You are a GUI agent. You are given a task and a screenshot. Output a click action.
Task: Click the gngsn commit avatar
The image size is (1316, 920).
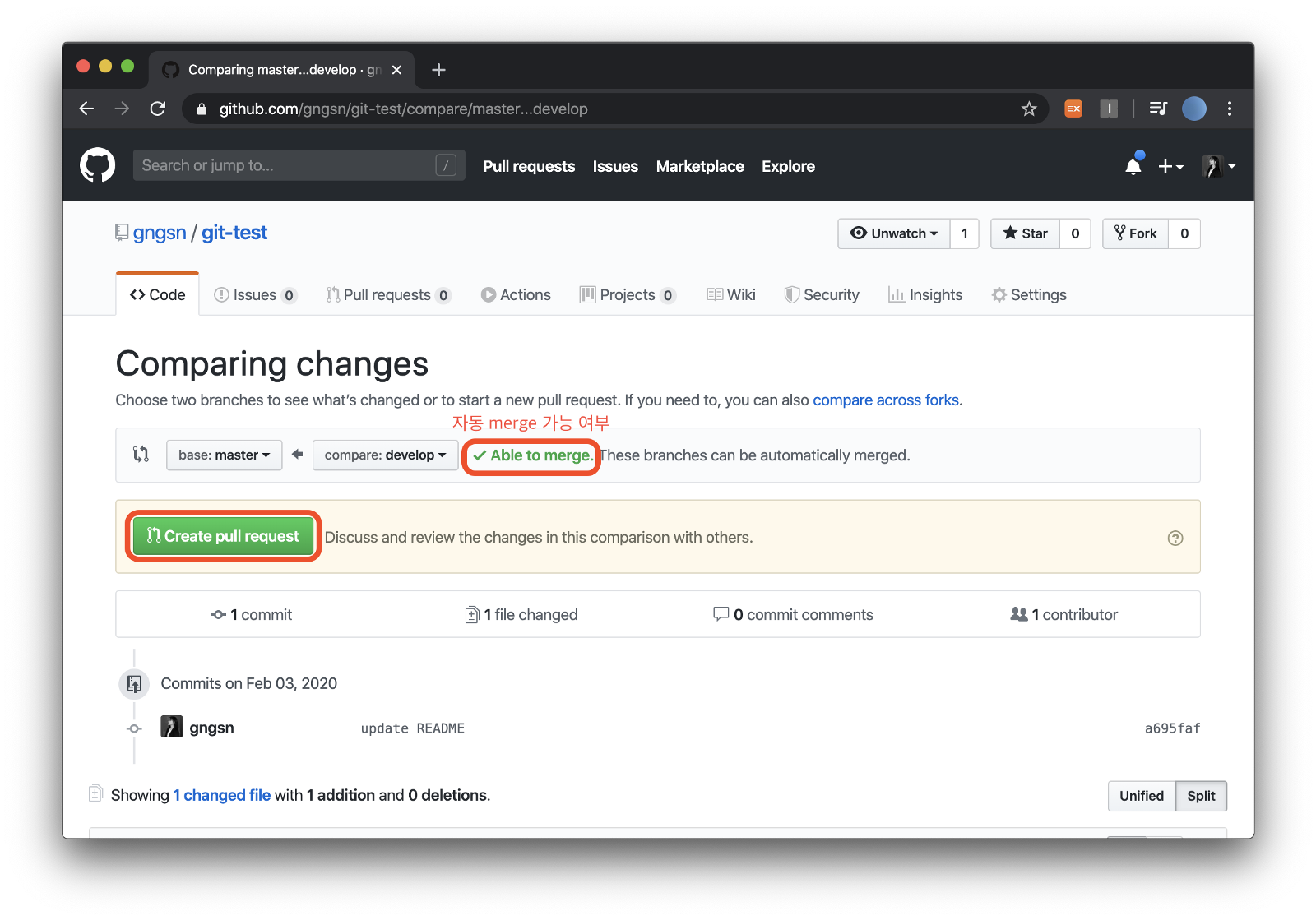click(171, 727)
